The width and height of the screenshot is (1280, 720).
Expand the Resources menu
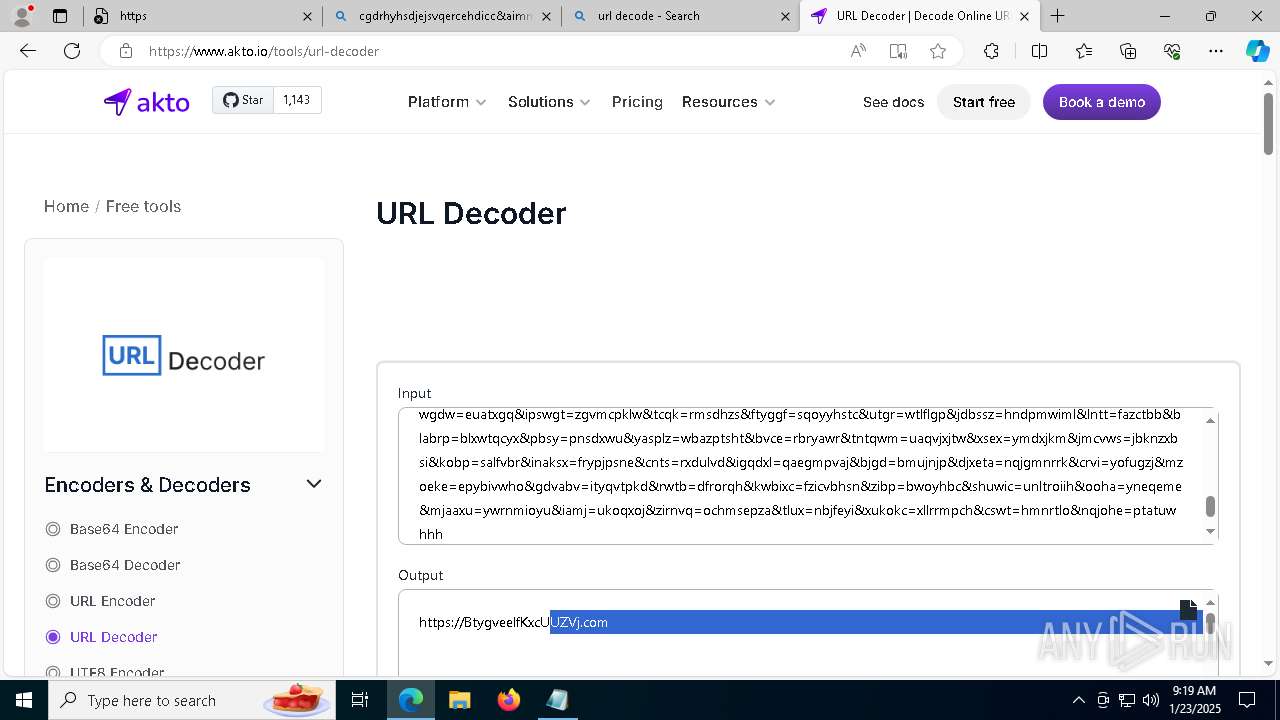(x=728, y=102)
